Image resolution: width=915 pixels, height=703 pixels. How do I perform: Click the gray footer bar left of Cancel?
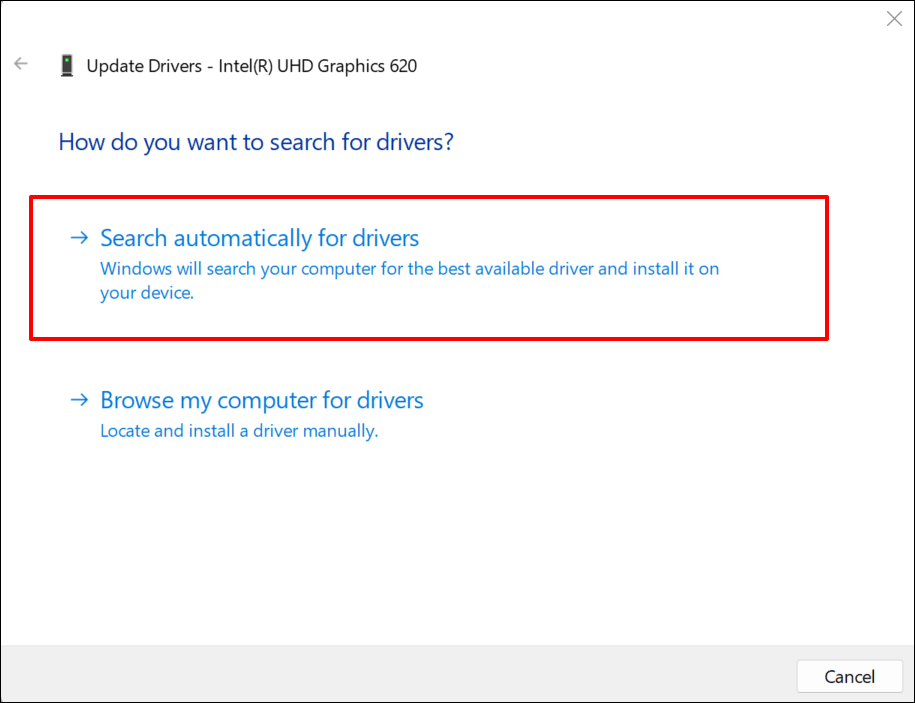[400, 675]
